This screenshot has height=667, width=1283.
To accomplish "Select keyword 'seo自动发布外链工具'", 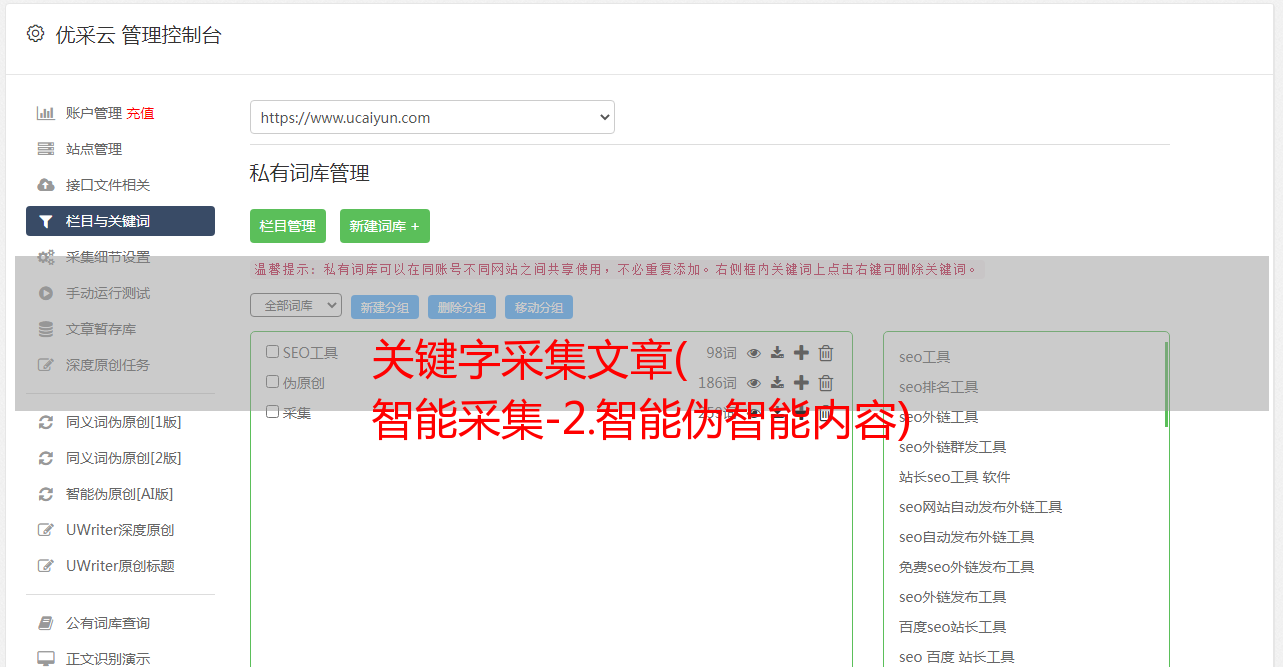I will click(967, 537).
